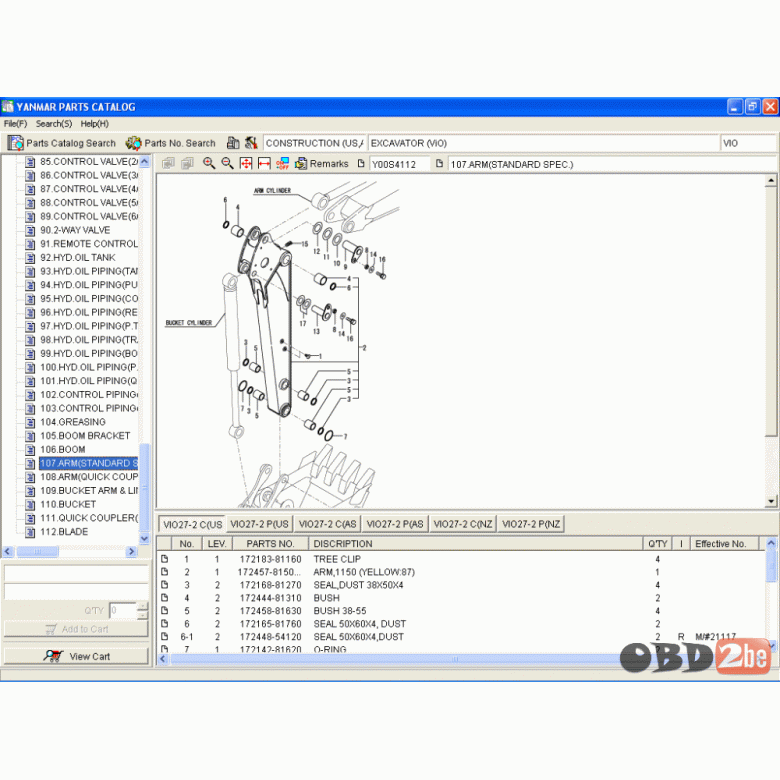This screenshot has height=780, width=780.
Task: Click the Q'TY column header in parts table
Action: tap(658, 544)
